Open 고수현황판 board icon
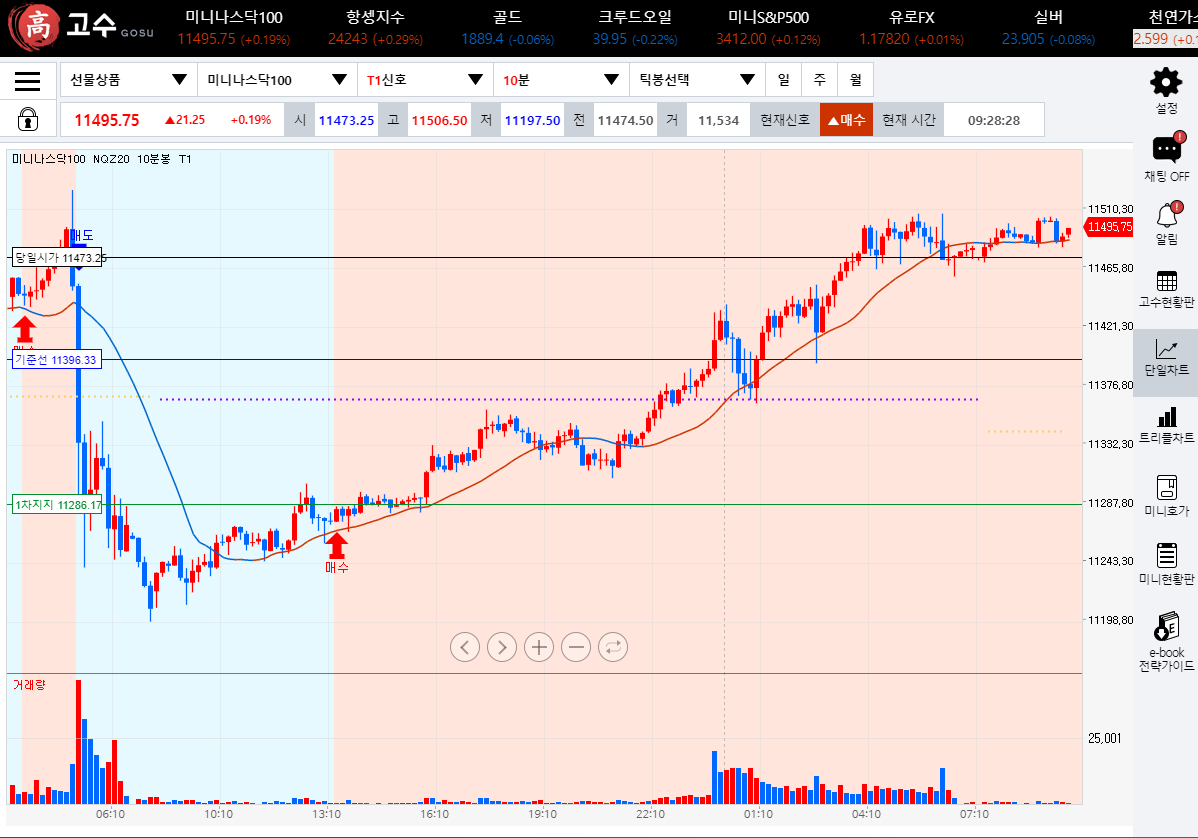1198x838 pixels. click(1166, 290)
